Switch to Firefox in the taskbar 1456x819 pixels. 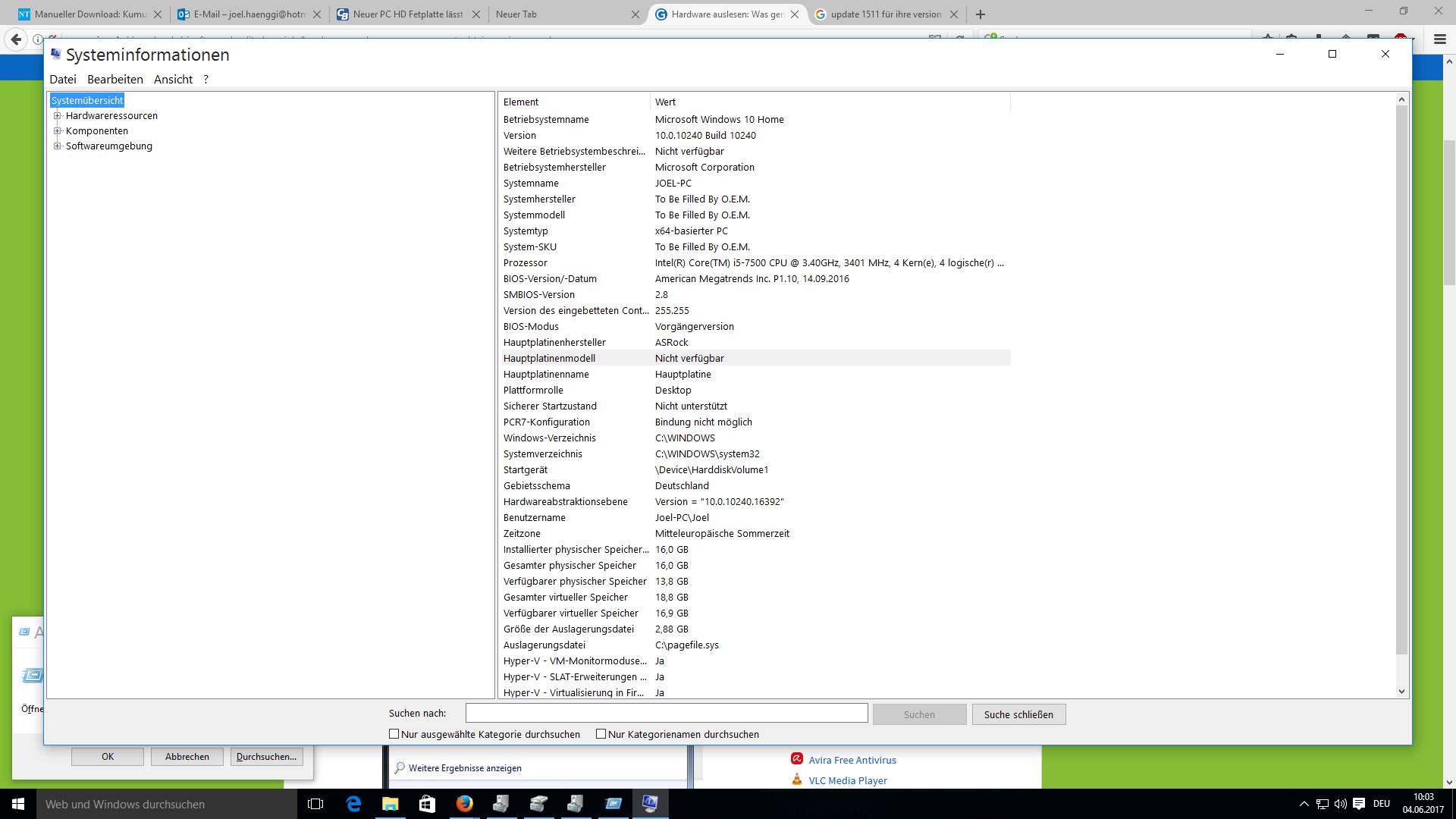464,804
